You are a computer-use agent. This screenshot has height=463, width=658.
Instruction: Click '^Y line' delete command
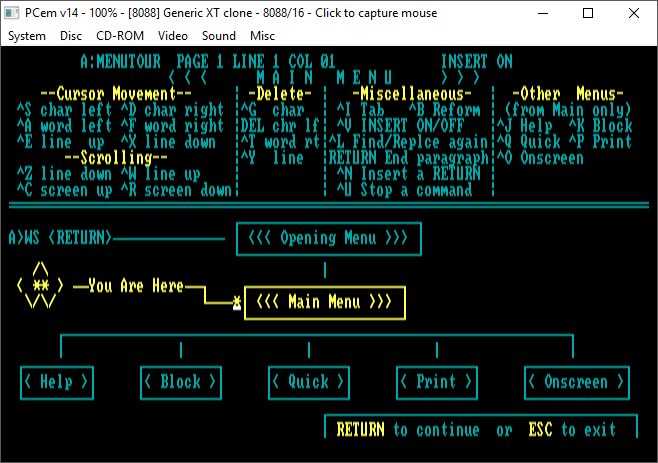click(x=272, y=158)
